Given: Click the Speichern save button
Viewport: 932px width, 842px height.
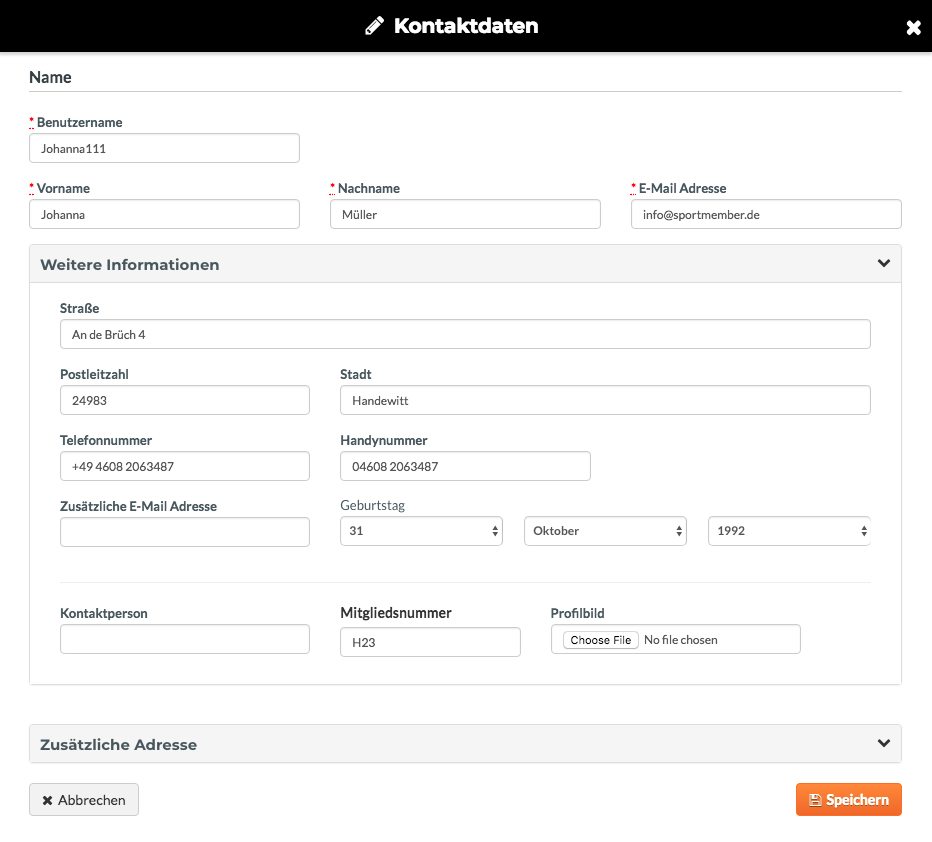Looking at the screenshot, I should [x=849, y=799].
